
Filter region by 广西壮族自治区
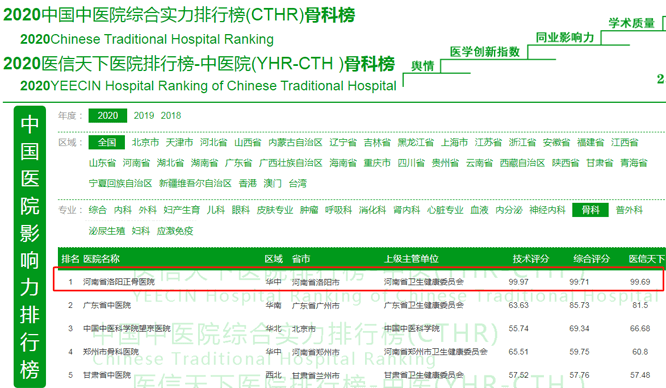[291, 163]
